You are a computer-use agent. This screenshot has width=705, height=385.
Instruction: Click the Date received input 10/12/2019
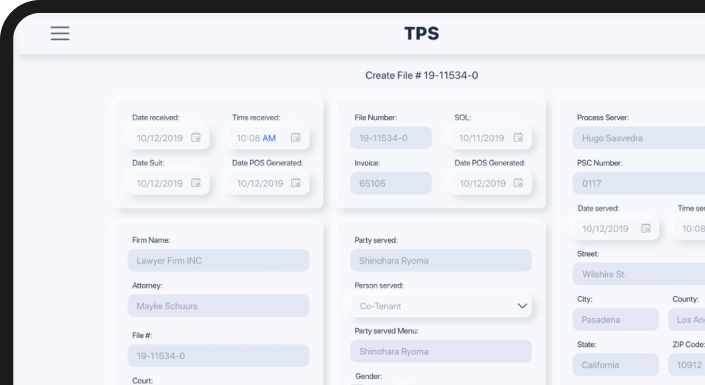point(169,138)
